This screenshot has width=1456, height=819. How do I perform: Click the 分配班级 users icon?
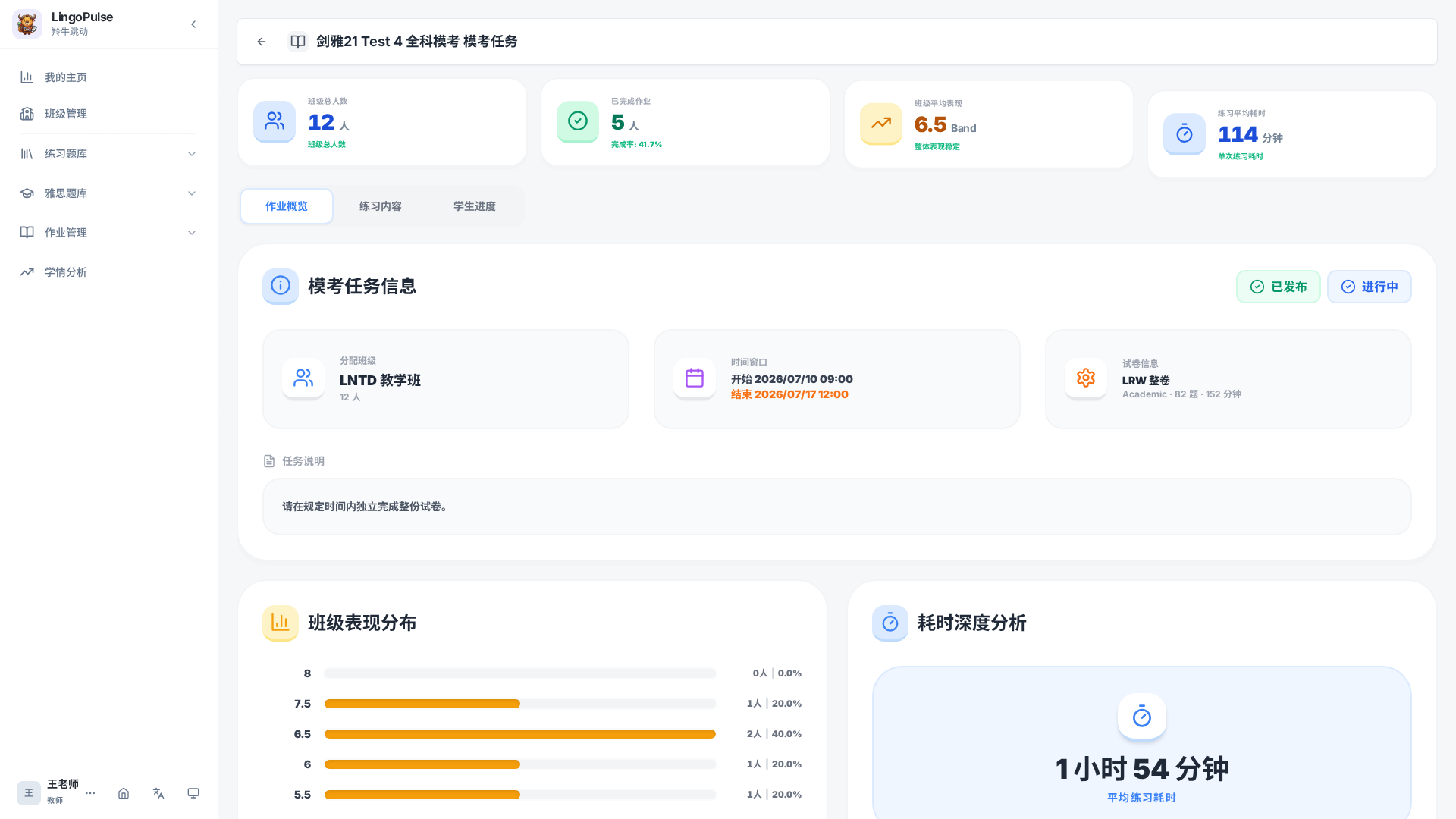303,378
